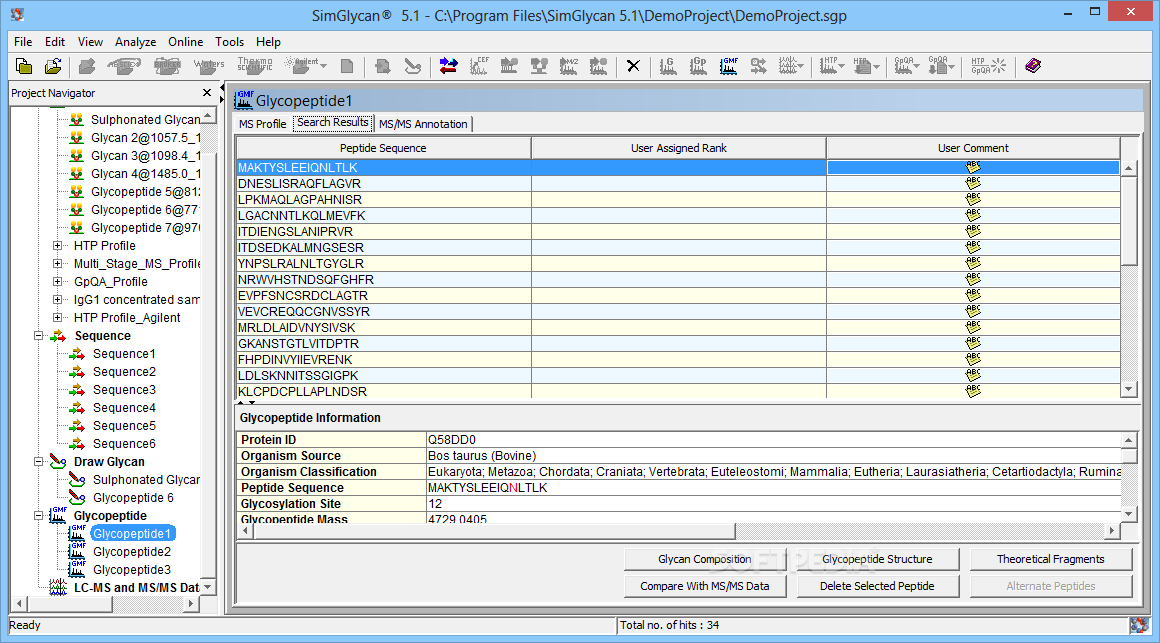Expand the GpQA_Profile tree node
Screen dimensions: 1160x643
[x=58, y=282]
